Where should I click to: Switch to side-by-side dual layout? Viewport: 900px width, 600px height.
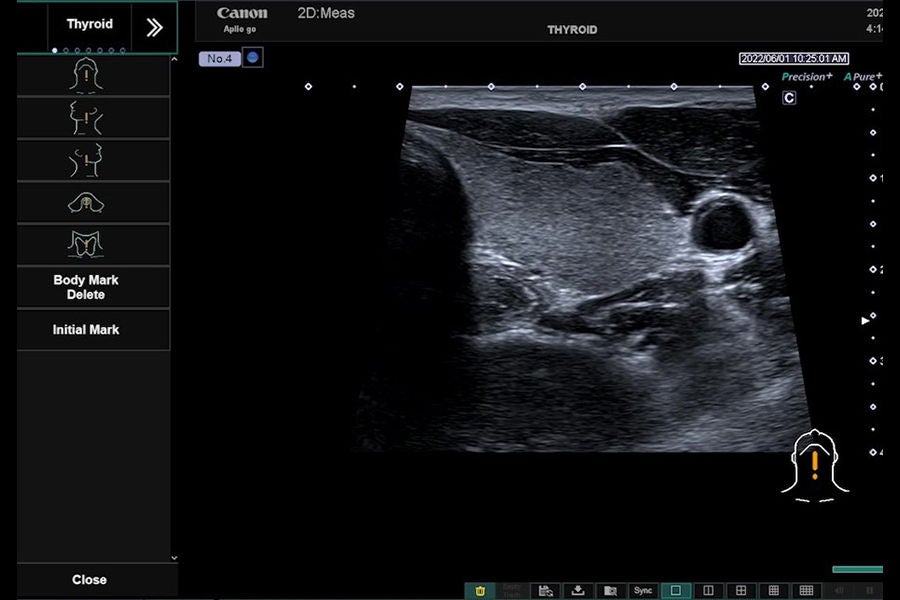[x=708, y=590]
